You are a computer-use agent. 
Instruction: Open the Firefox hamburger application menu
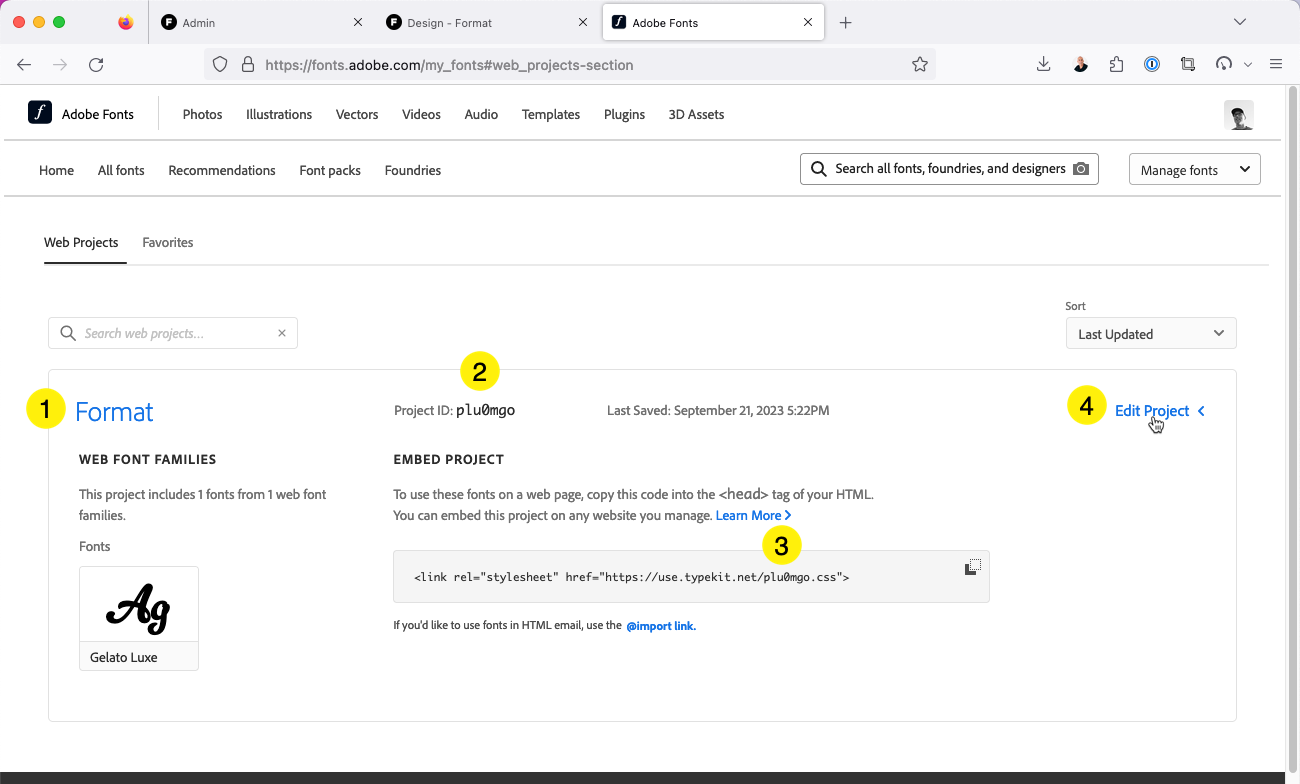click(1275, 64)
